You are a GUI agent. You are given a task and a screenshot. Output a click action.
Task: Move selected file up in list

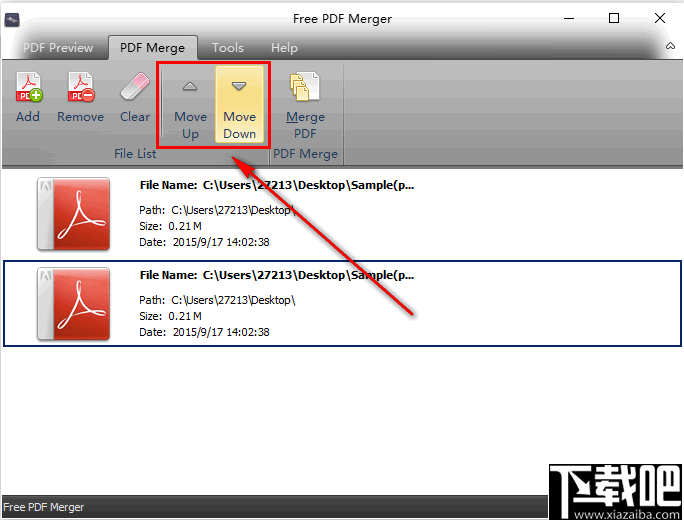coord(190,105)
